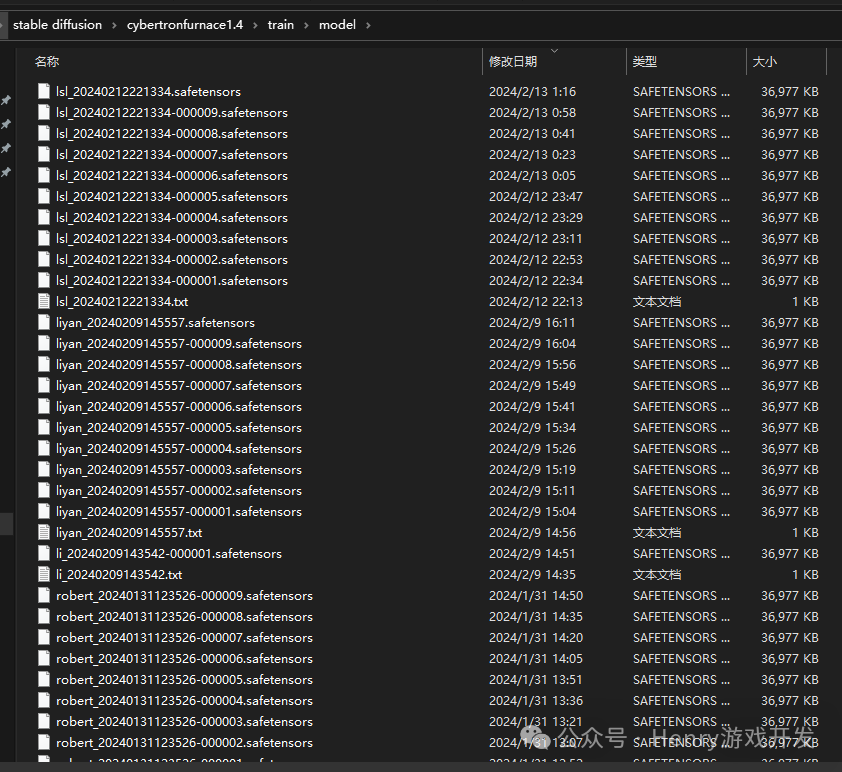Click file icon of lsl_20240212221334-000007.safetensors

tap(43, 154)
